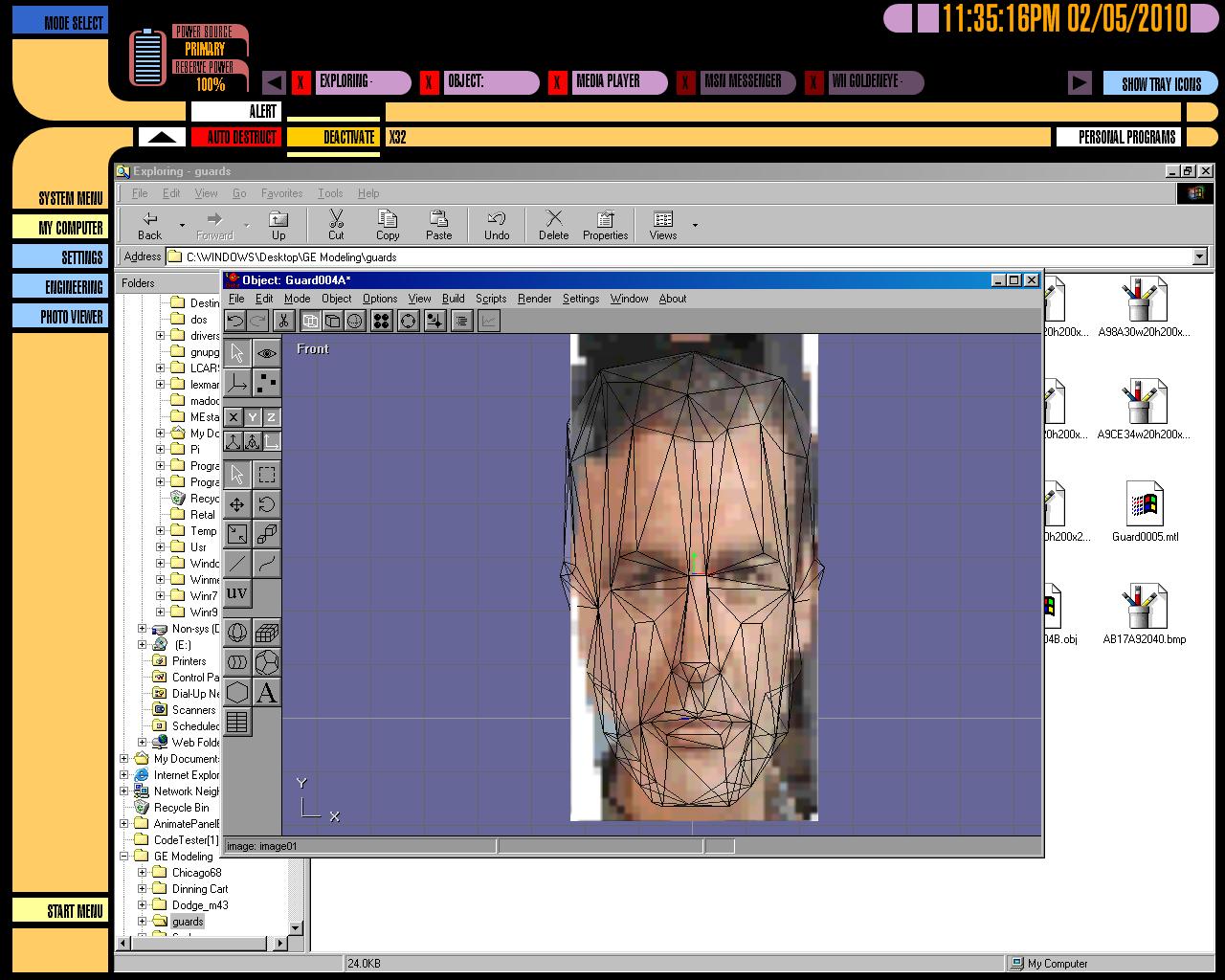
Task: Enable world coordinates toggle
Action: [x=234, y=441]
